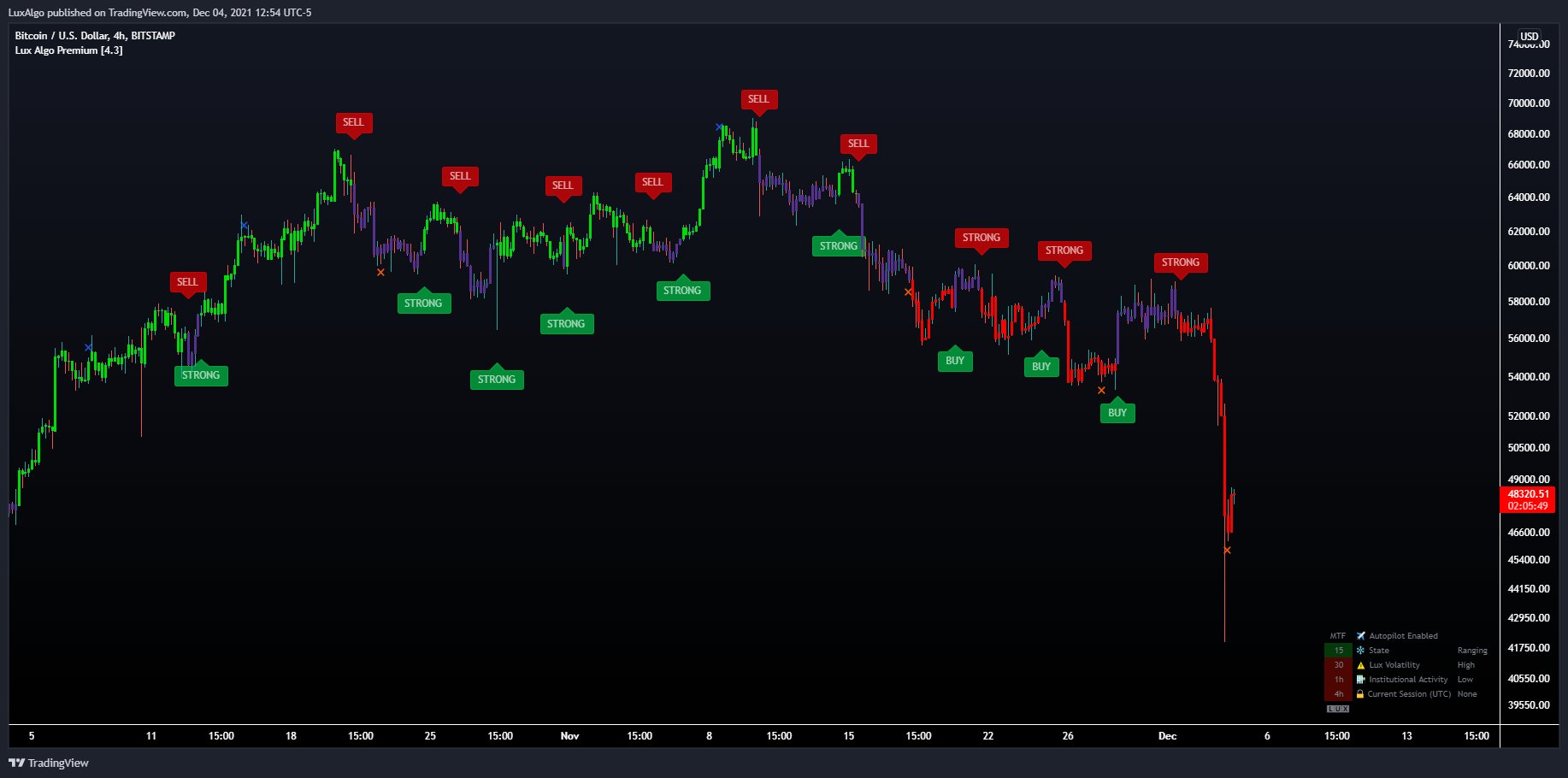Click the Lux Algo Premium [4.3] indicator title
The height and width of the screenshot is (778, 1568).
coord(67,50)
